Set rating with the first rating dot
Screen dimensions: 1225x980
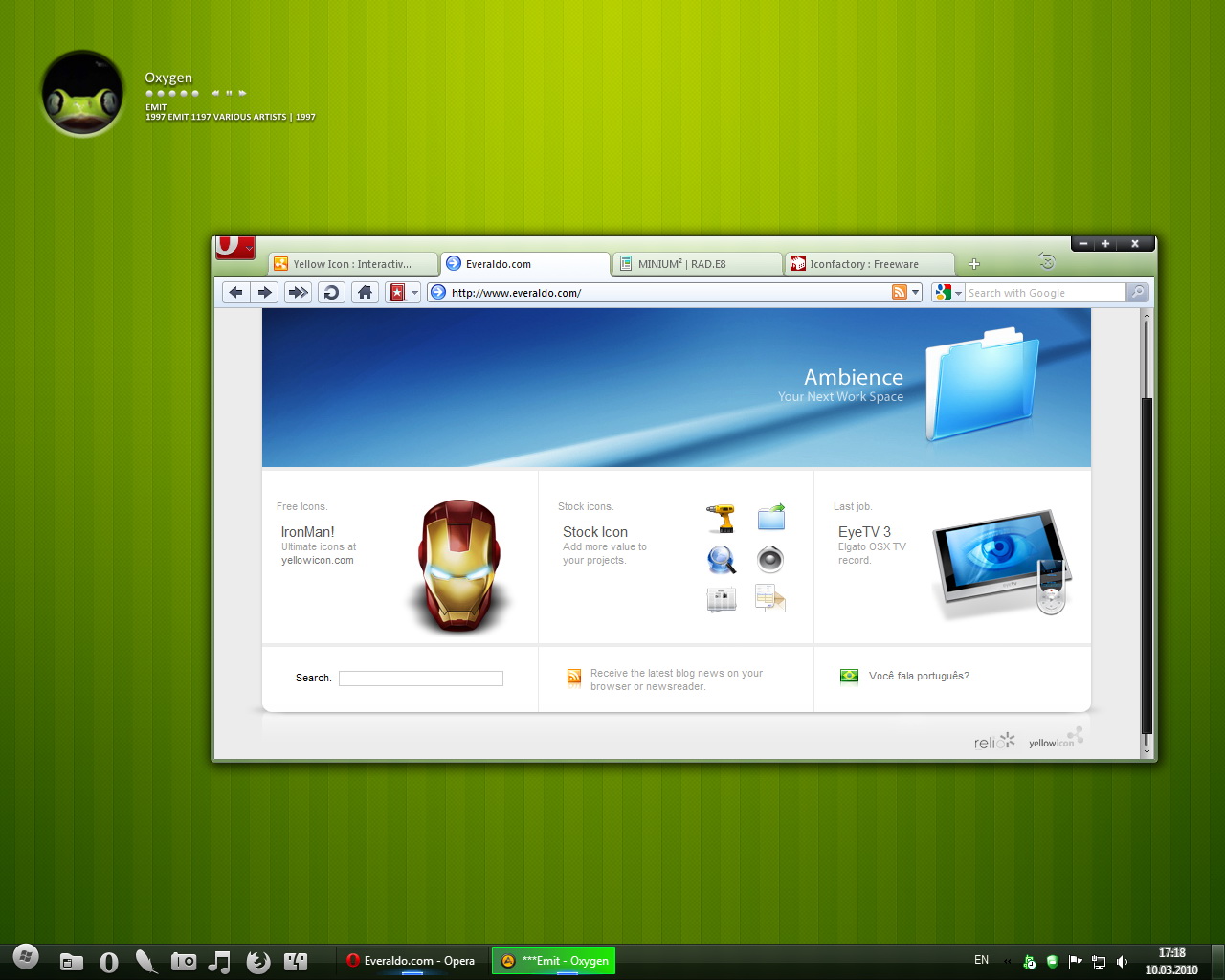tap(149, 93)
